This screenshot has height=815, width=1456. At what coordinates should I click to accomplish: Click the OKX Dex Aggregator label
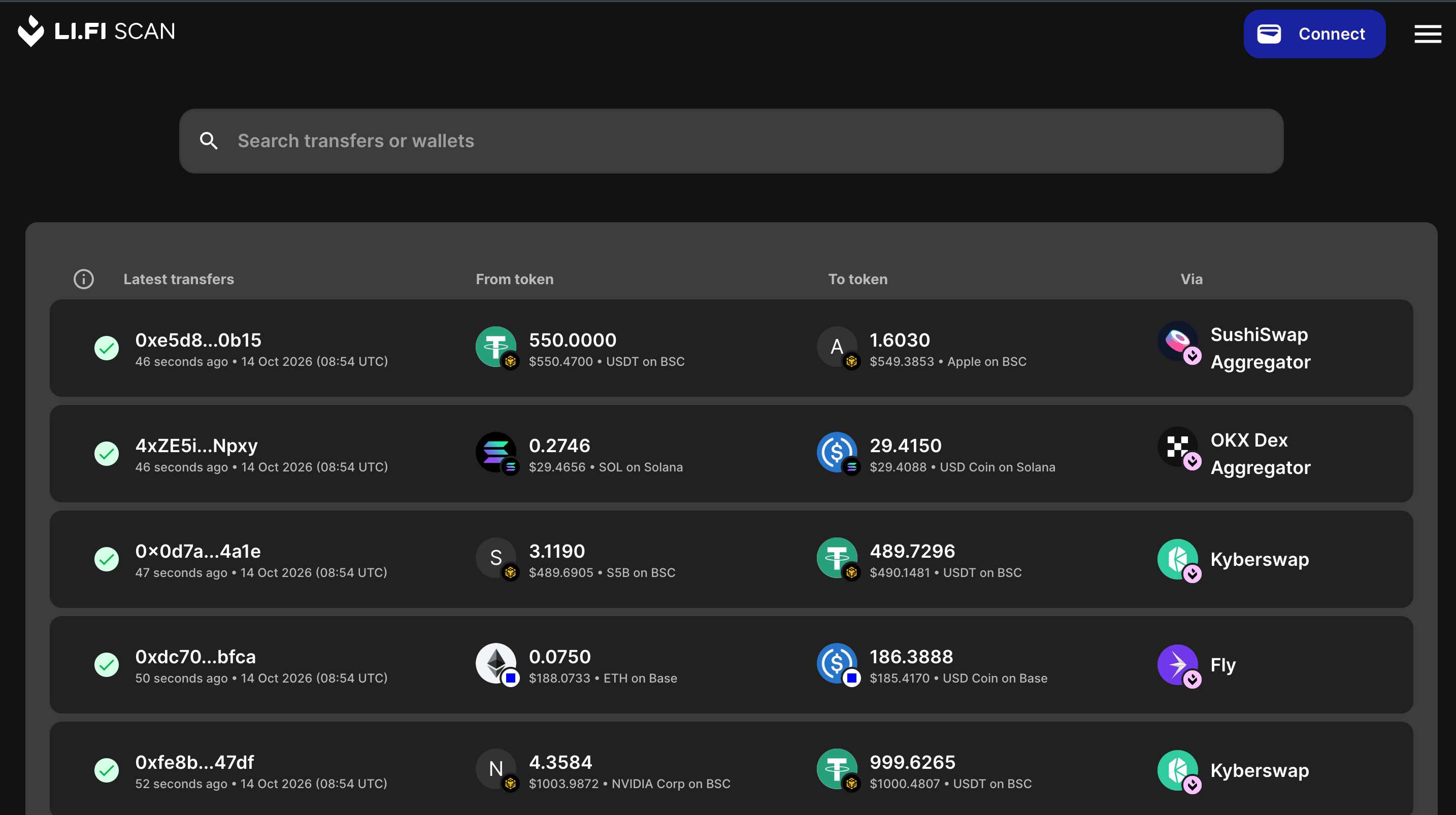click(x=1261, y=454)
